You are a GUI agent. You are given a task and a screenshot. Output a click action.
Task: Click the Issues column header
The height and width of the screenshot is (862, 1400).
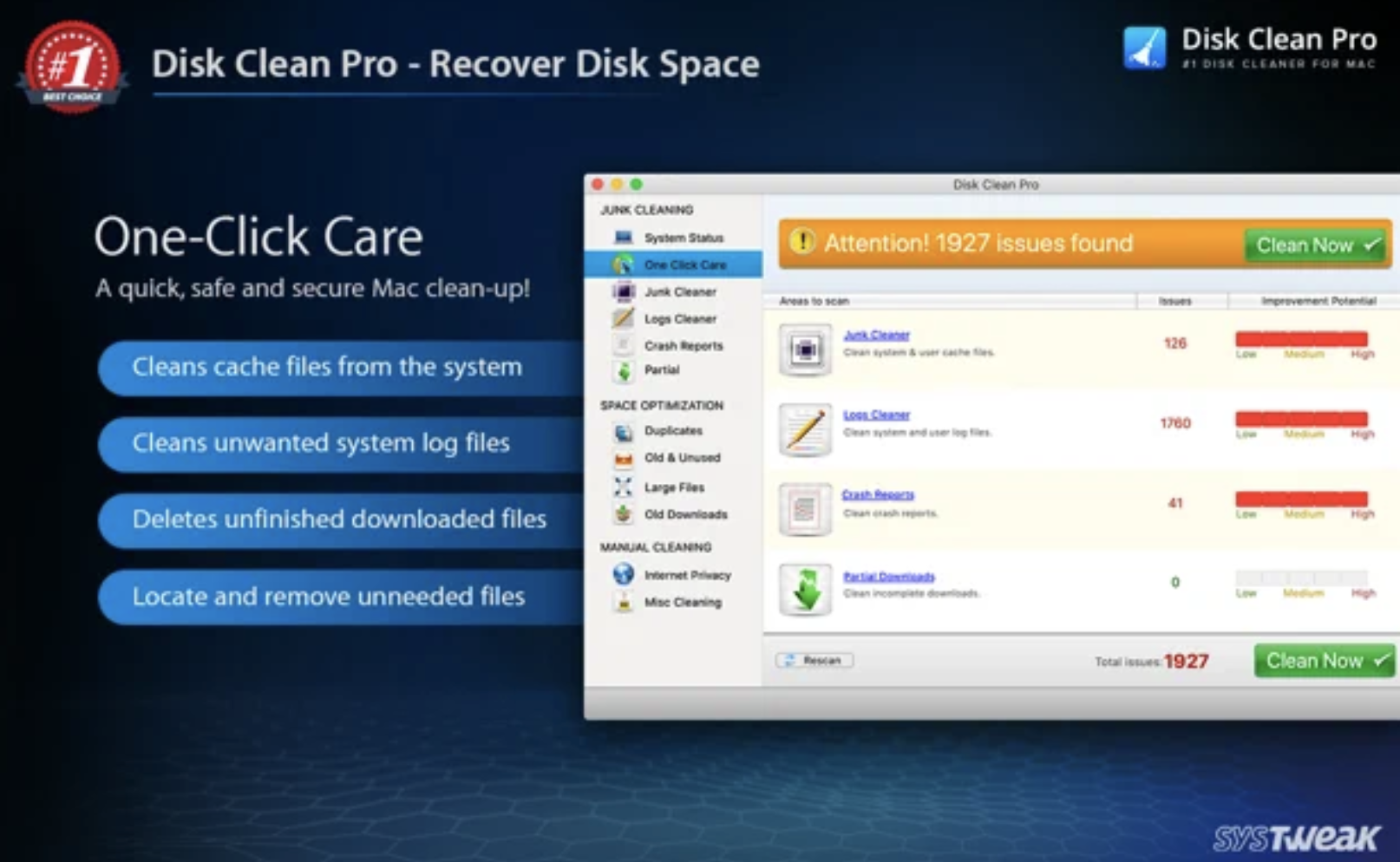coord(1175,301)
